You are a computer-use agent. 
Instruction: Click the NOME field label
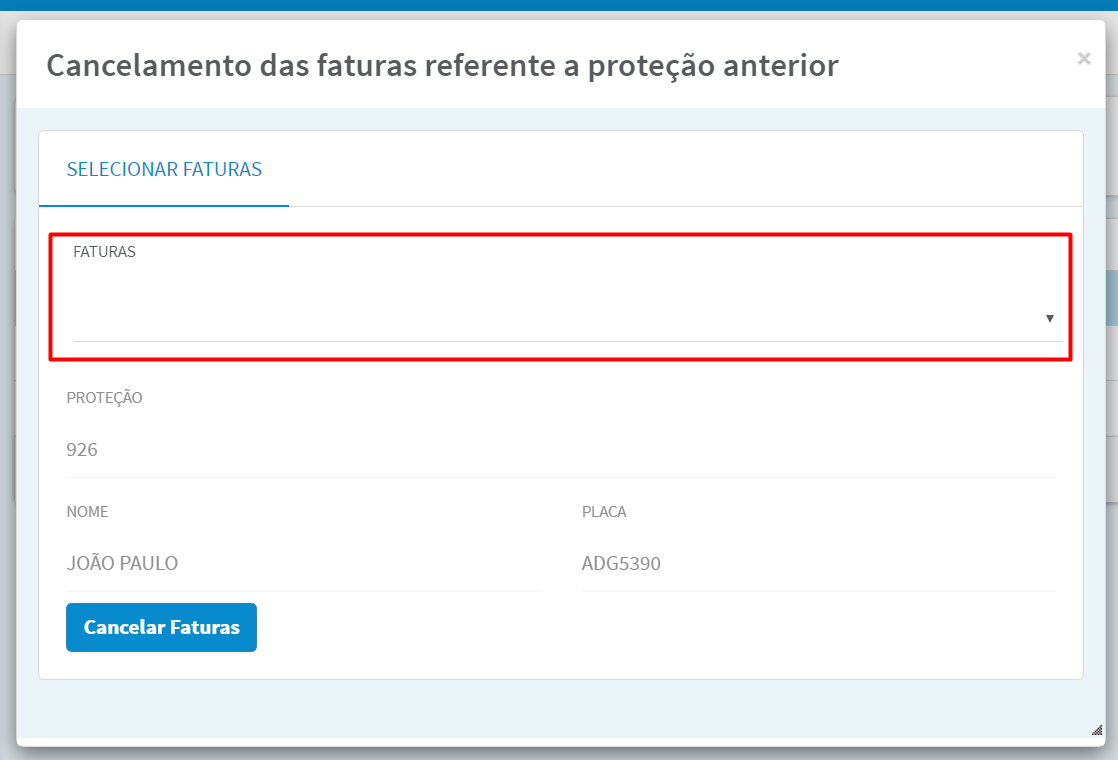click(x=87, y=512)
